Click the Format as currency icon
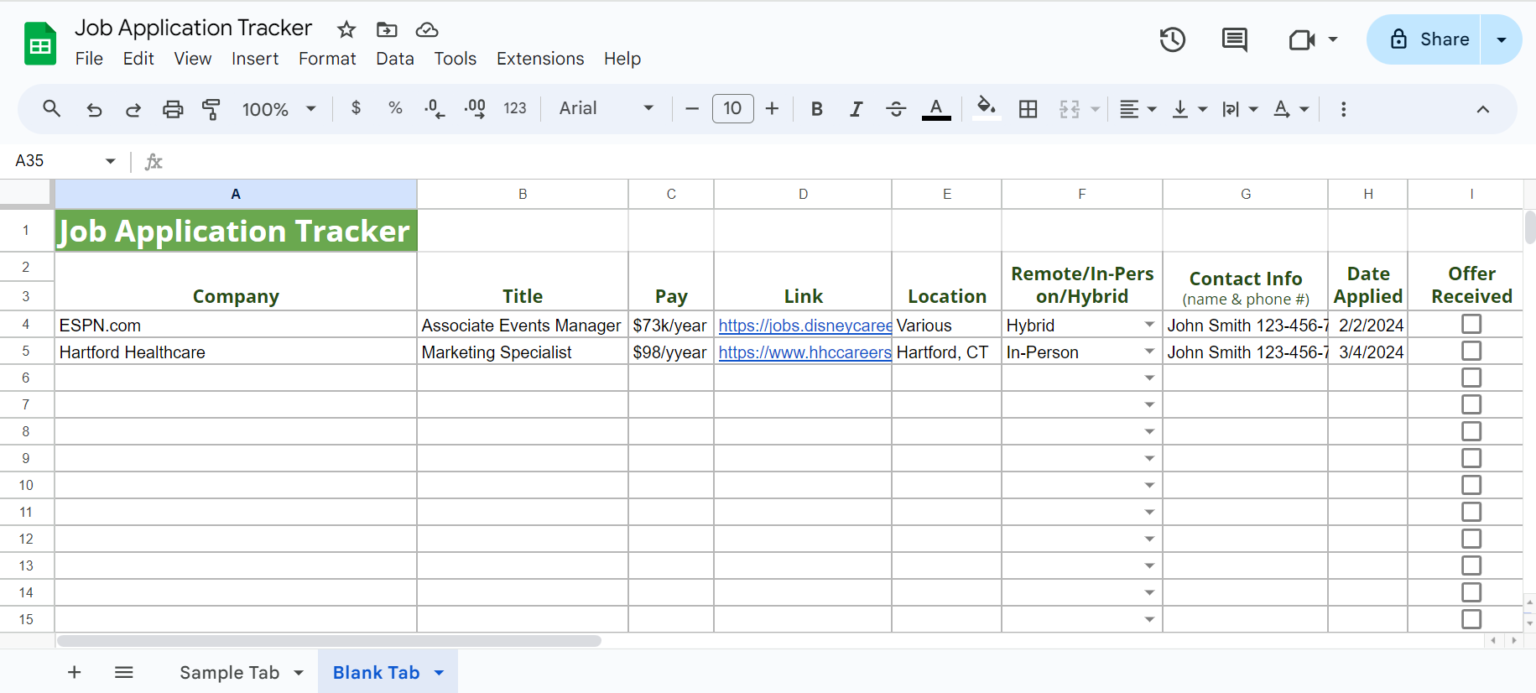The height and width of the screenshot is (693, 1536). pos(355,108)
